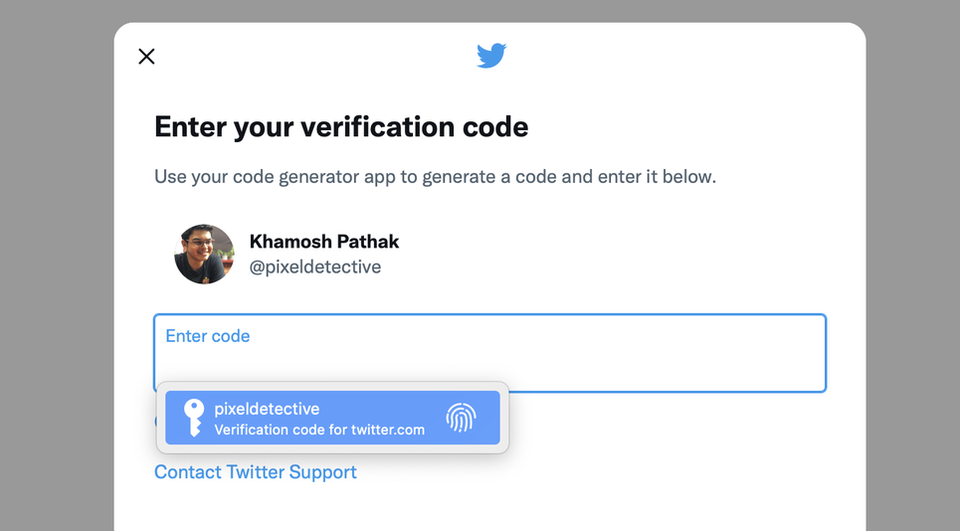The image size is (960, 531).
Task: Click "Verification code for twitter.com" suggestion subtitle
Action: click(x=320, y=430)
